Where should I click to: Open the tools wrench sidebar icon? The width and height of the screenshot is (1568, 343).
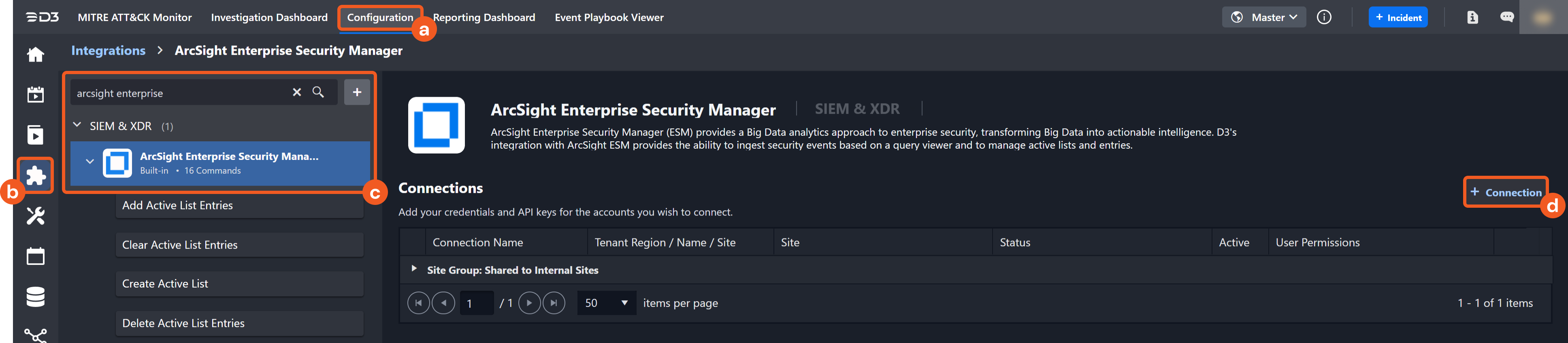pos(35,216)
